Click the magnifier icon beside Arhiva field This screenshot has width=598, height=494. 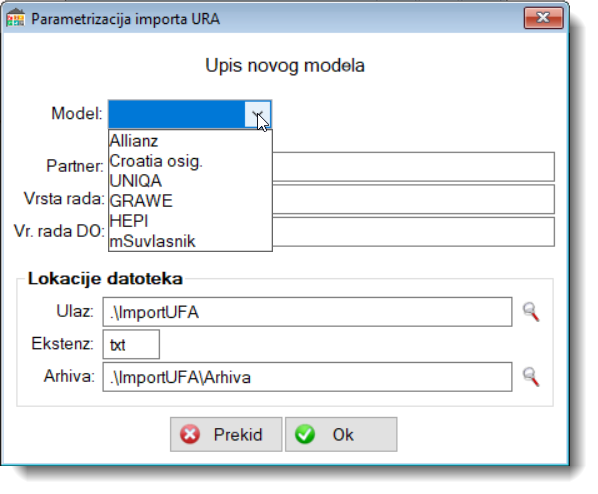(x=531, y=377)
